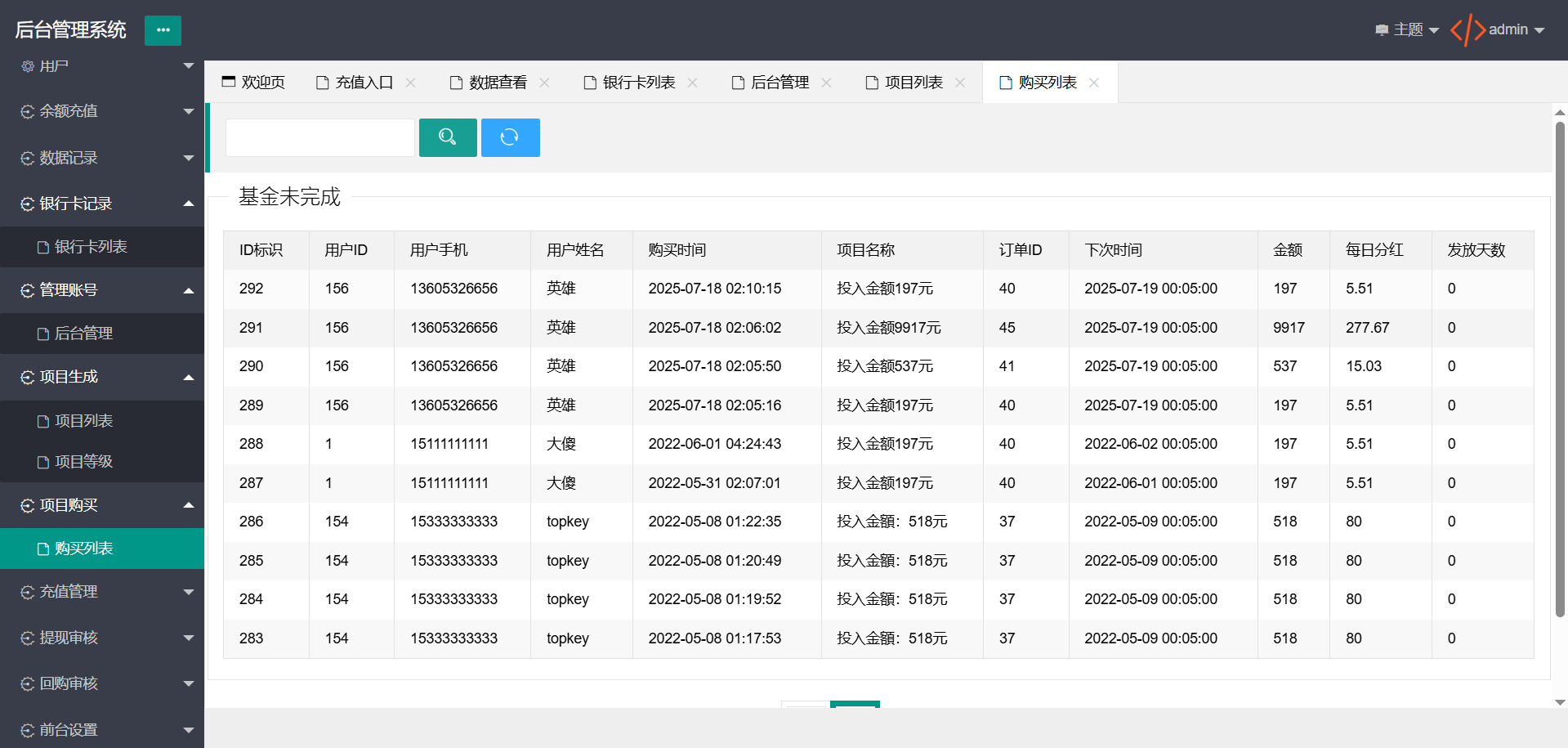Screen dimensions: 1568x748
Task: Click the 项目生成 sidebar icon
Action: coord(28,378)
